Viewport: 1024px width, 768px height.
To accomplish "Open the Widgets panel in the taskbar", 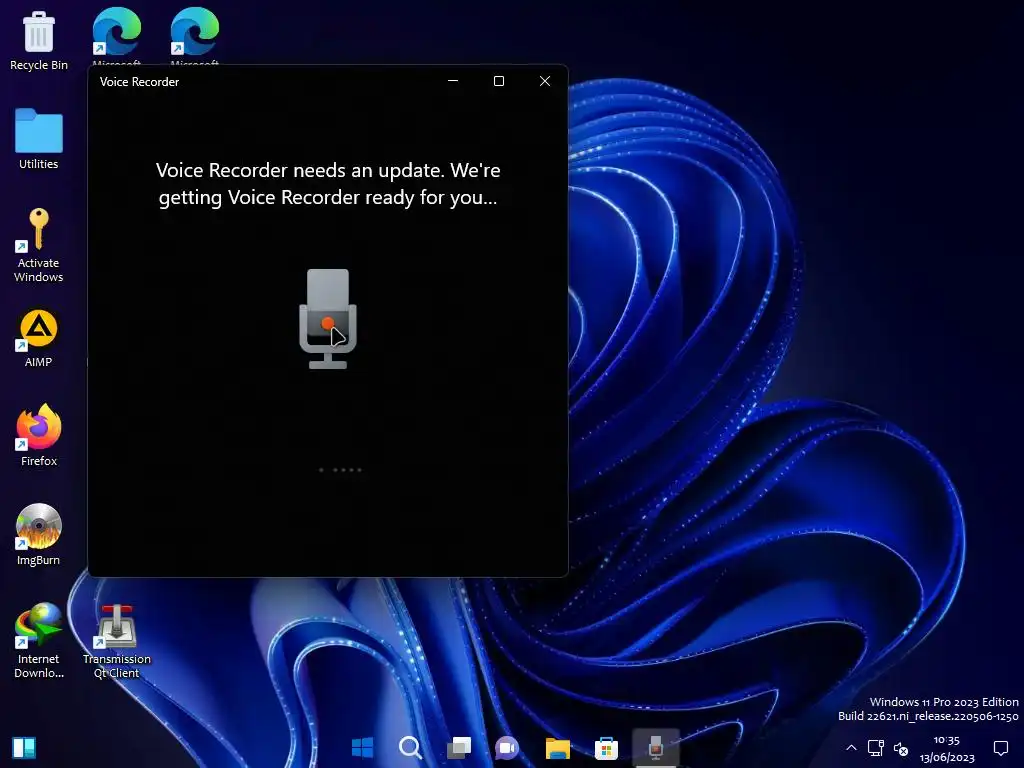I will coord(24,748).
